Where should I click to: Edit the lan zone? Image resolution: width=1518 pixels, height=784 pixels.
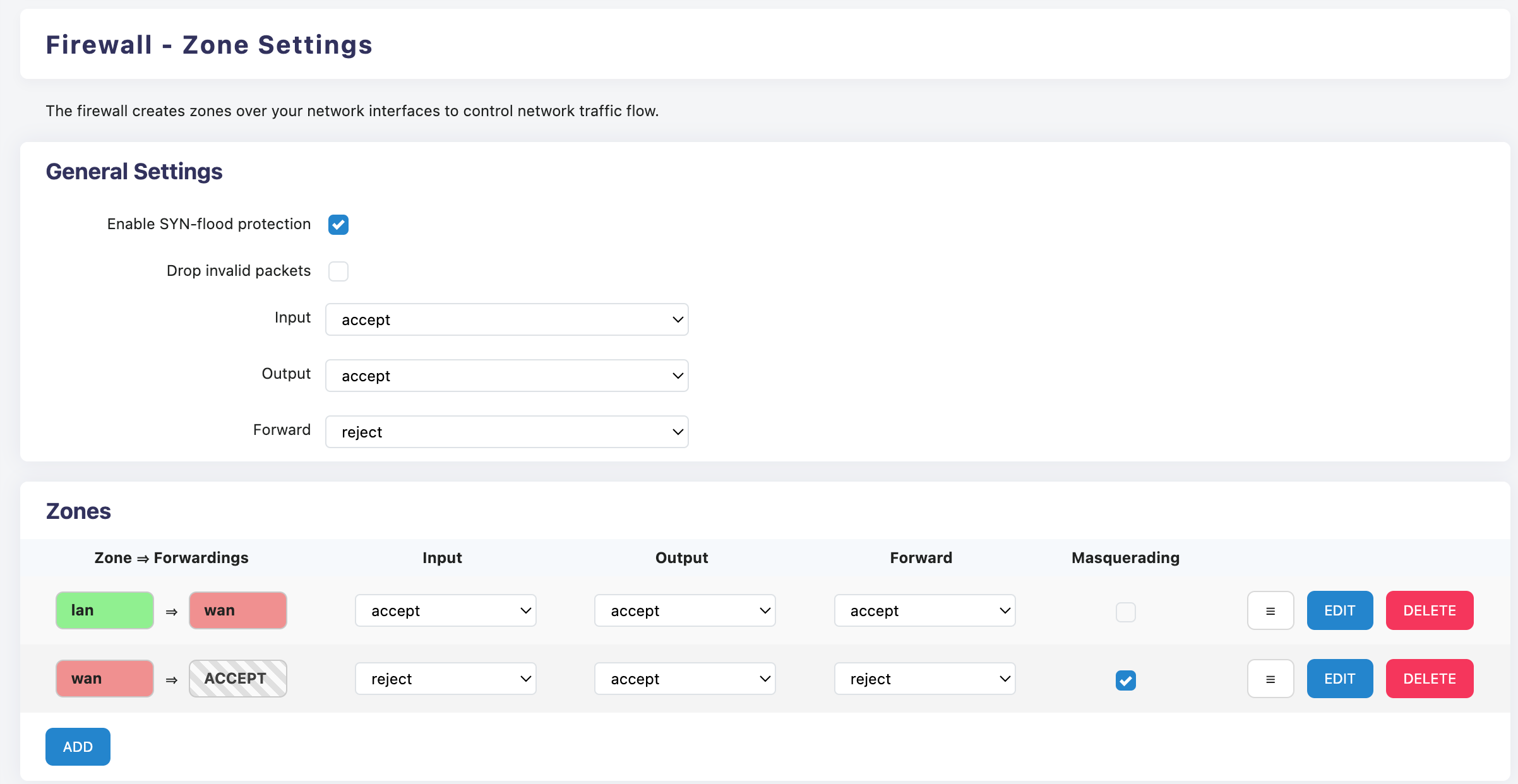pos(1339,610)
